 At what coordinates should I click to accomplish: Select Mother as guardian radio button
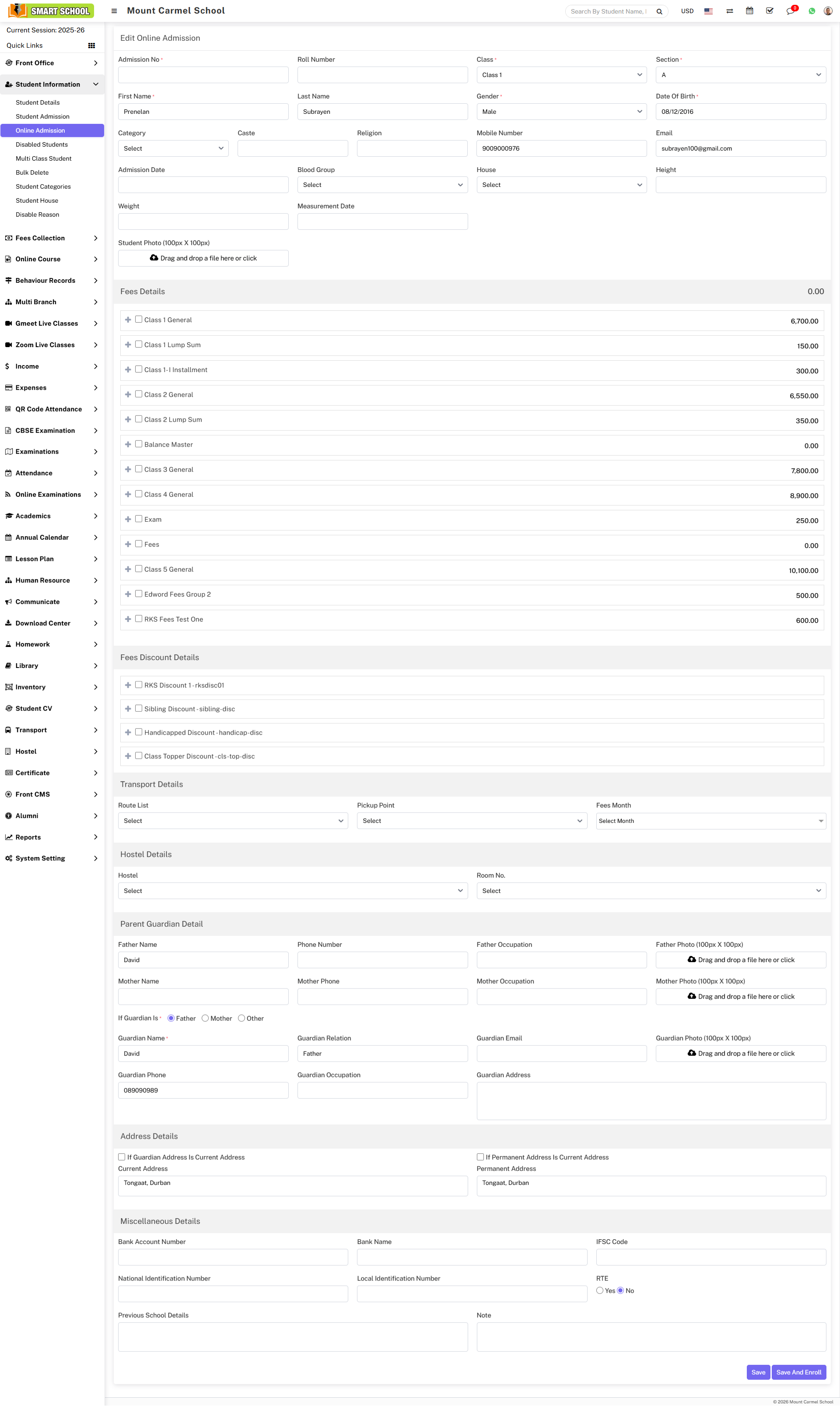pos(206,1018)
